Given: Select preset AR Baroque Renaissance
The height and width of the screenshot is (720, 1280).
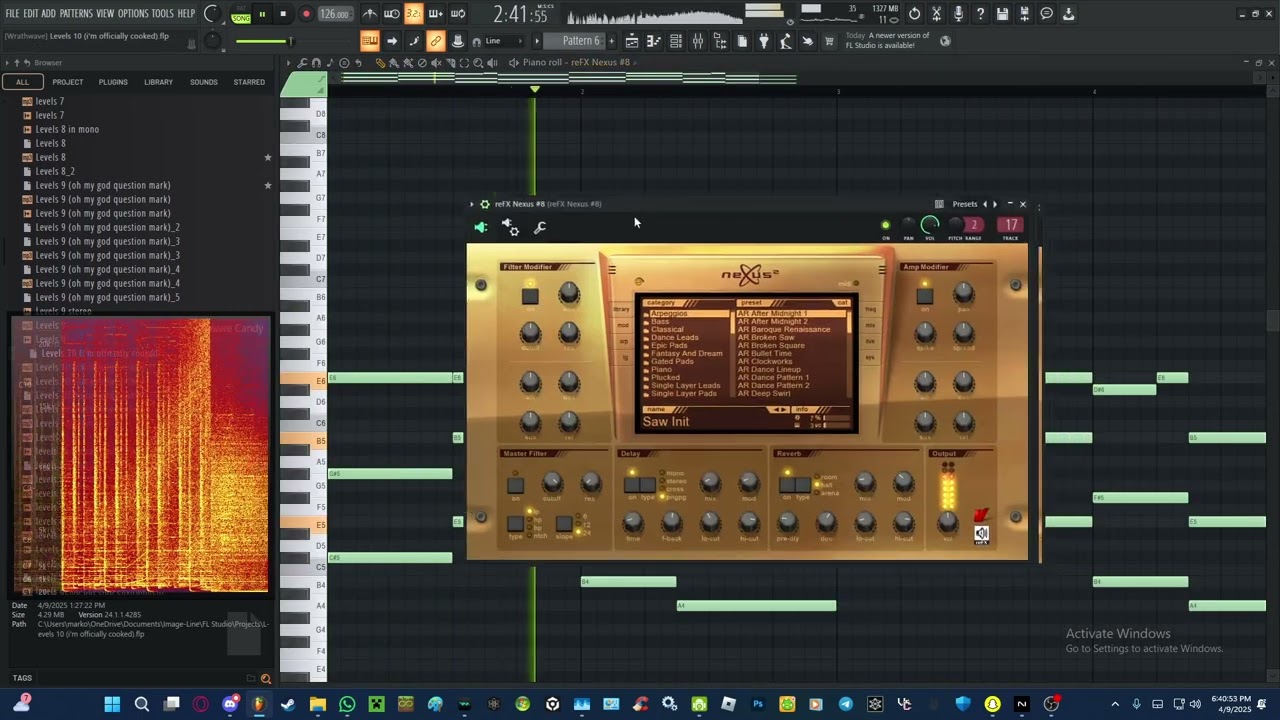Looking at the screenshot, I should (784, 330).
